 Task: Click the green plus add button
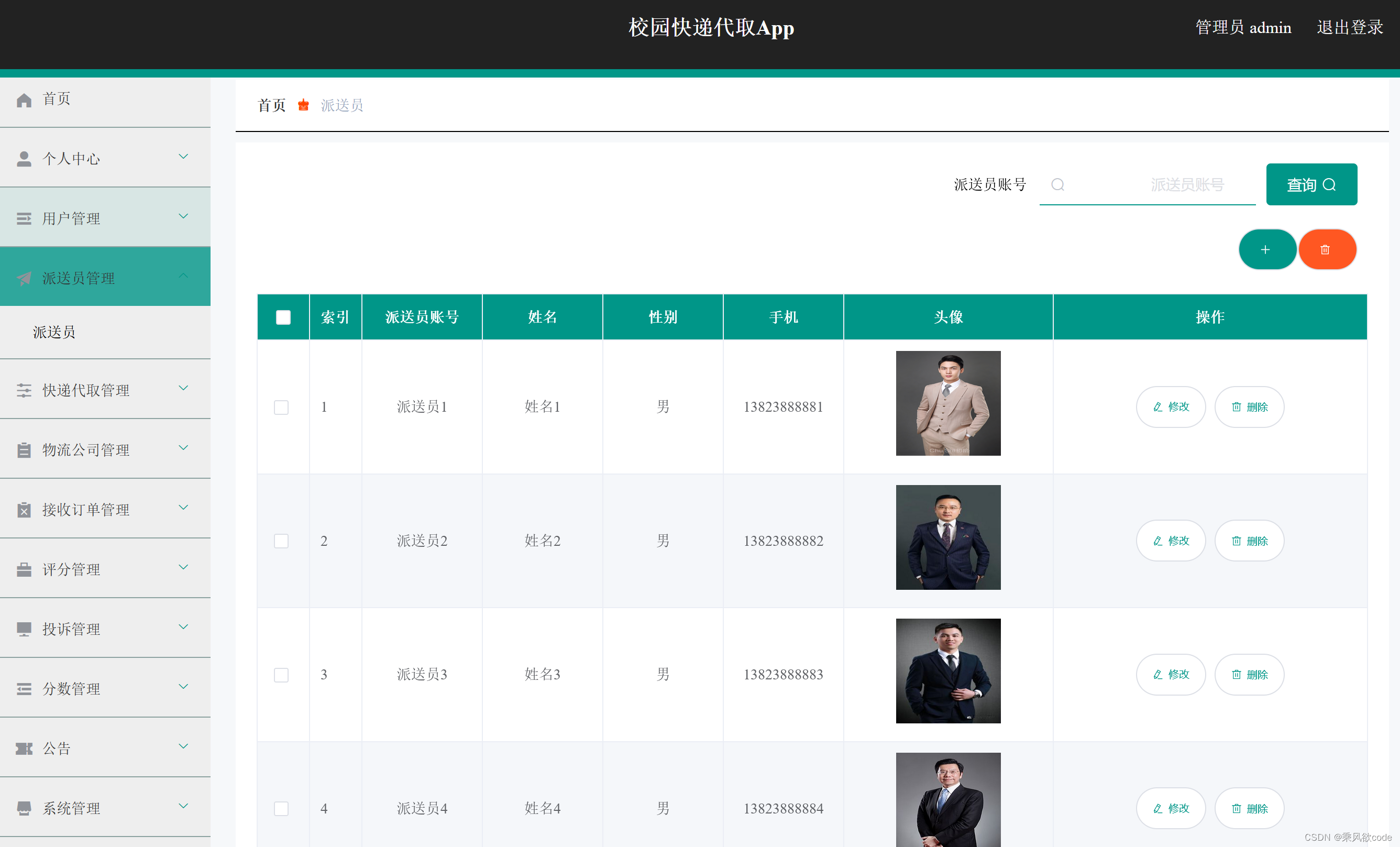[x=1265, y=249]
